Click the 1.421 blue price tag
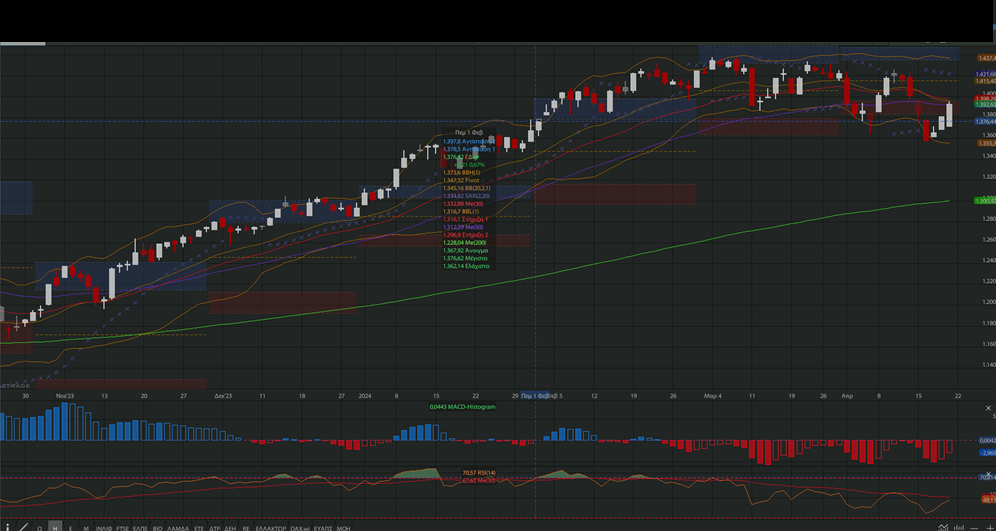Image resolution: width=996 pixels, height=531 pixels. coord(986,74)
